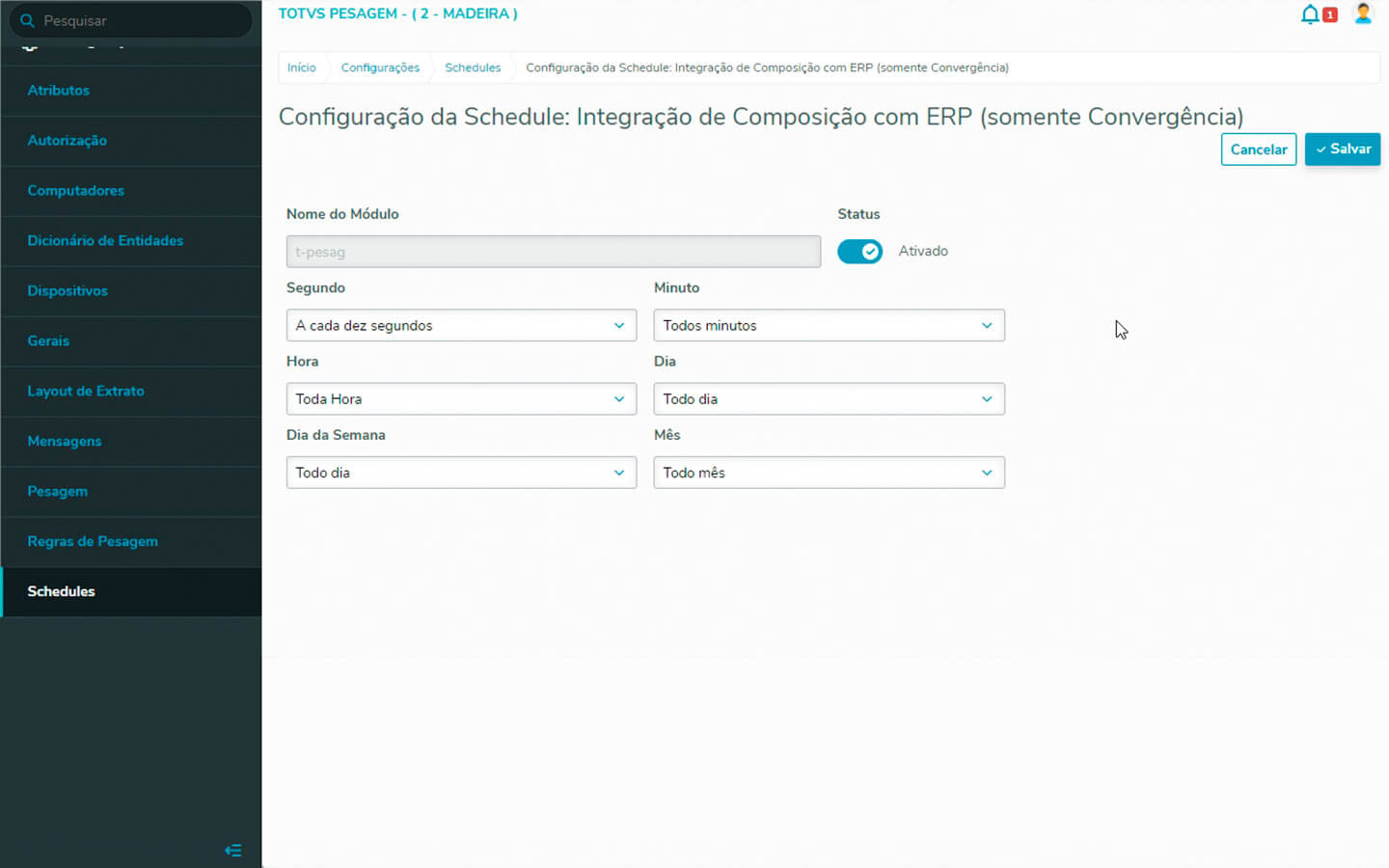Expand the Hora dropdown
The height and width of the screenshot is (868, 1389).
[461, 399]
